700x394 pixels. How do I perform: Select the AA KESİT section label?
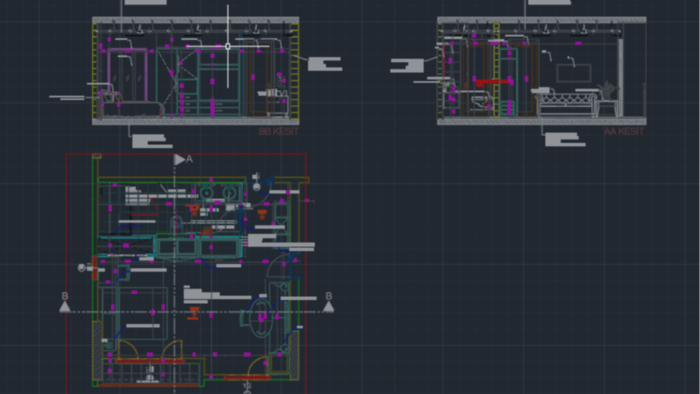tap(624, 132)
